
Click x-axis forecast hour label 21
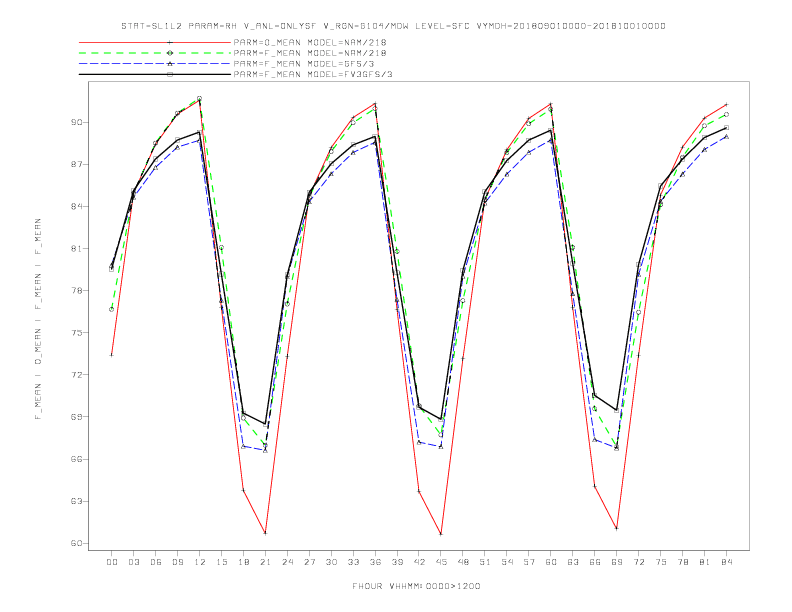[265, 562]
